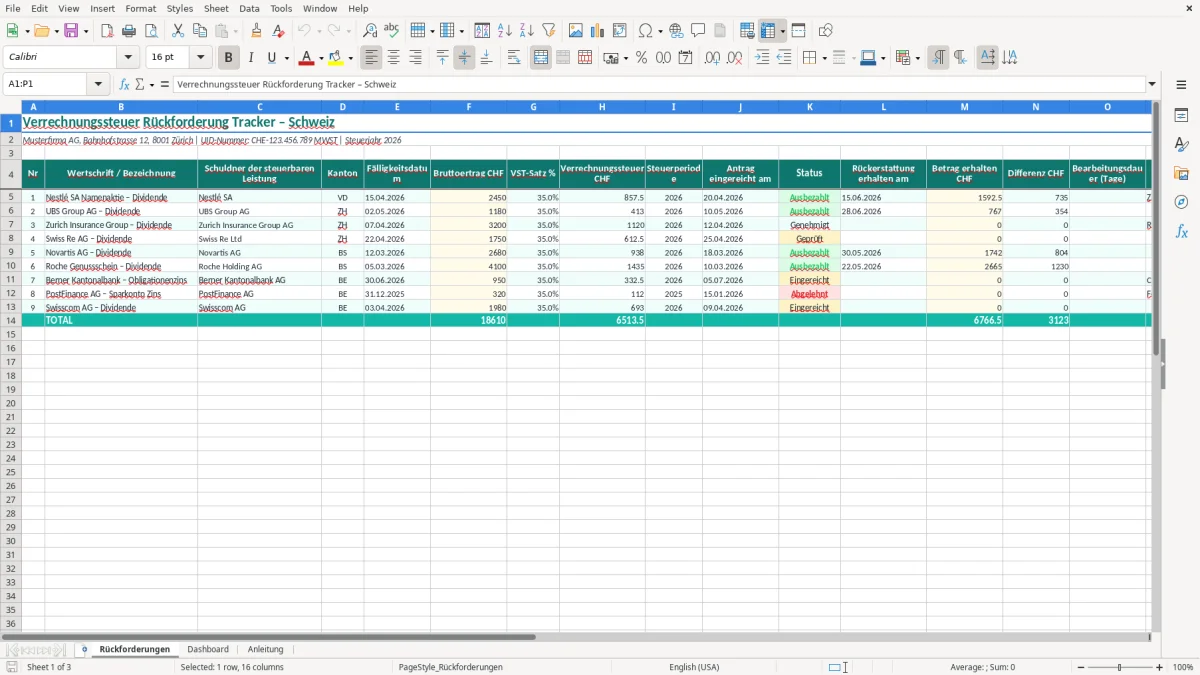Adjust the zoom slider in status bar
The width and height of the screenshot is (1200, 675).
click(1120, 667)
